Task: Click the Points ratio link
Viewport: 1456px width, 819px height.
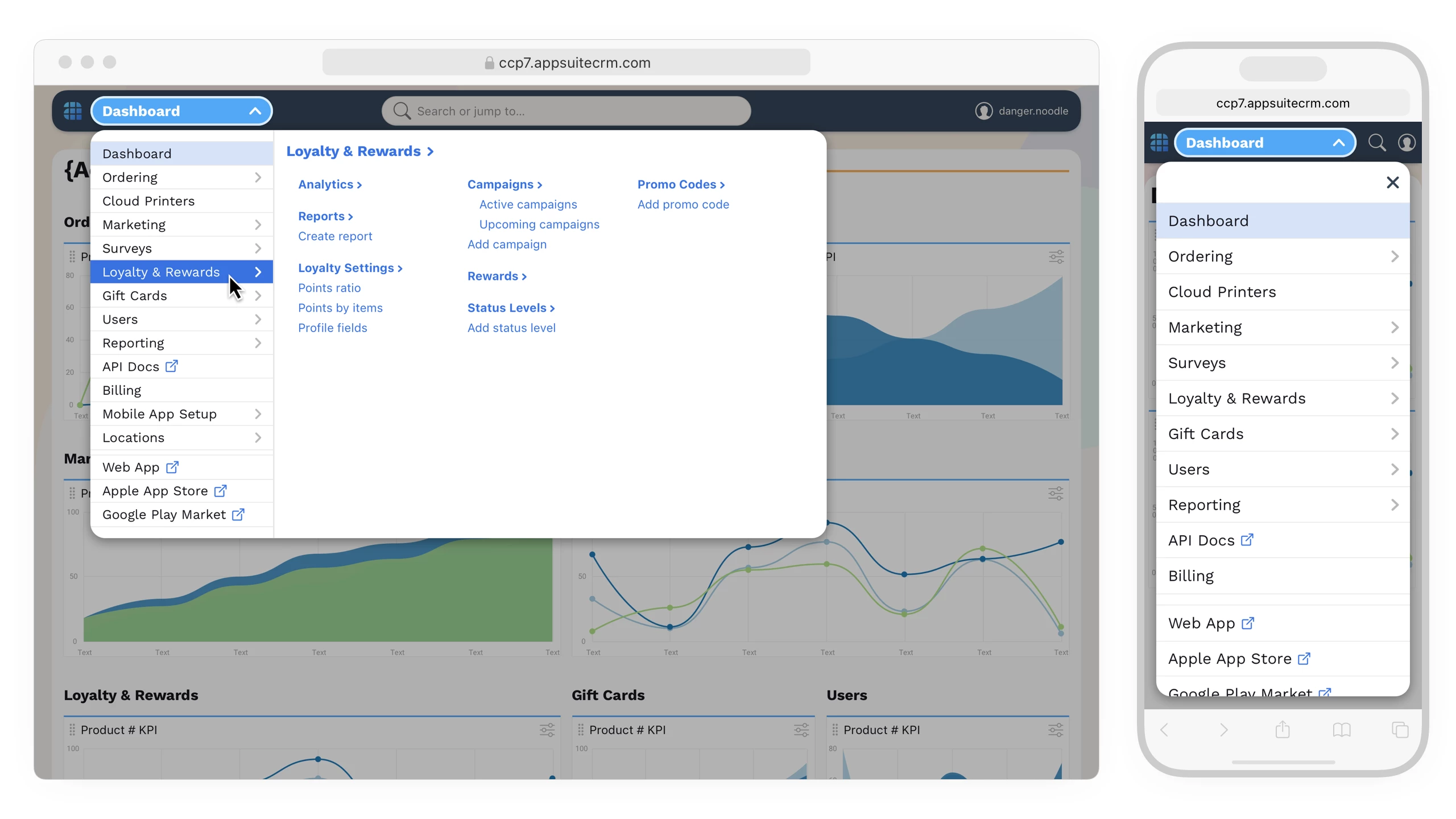Action: coord(329,288)
